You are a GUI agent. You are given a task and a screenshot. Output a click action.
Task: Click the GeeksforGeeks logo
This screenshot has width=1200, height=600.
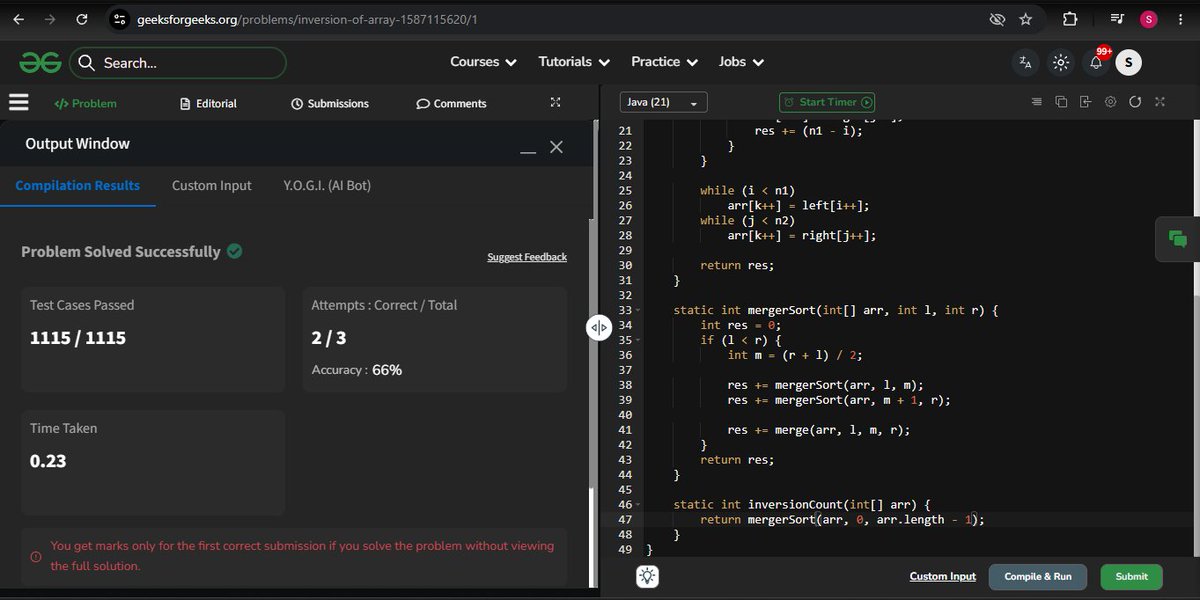(40, 62)
